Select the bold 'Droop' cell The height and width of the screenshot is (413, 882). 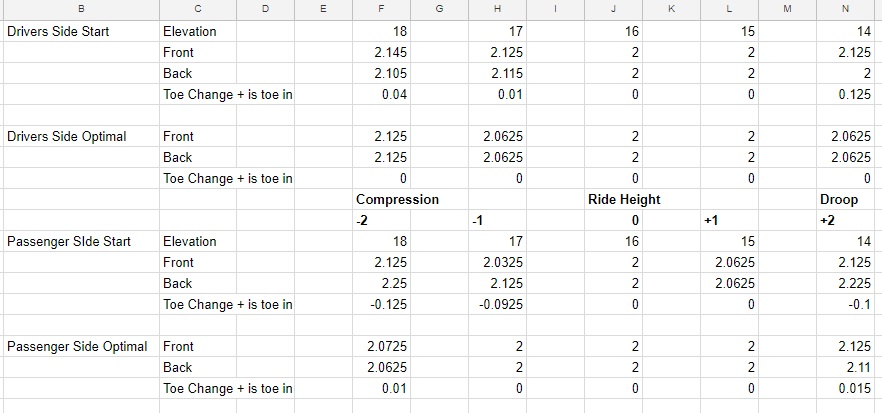point(838,199)
